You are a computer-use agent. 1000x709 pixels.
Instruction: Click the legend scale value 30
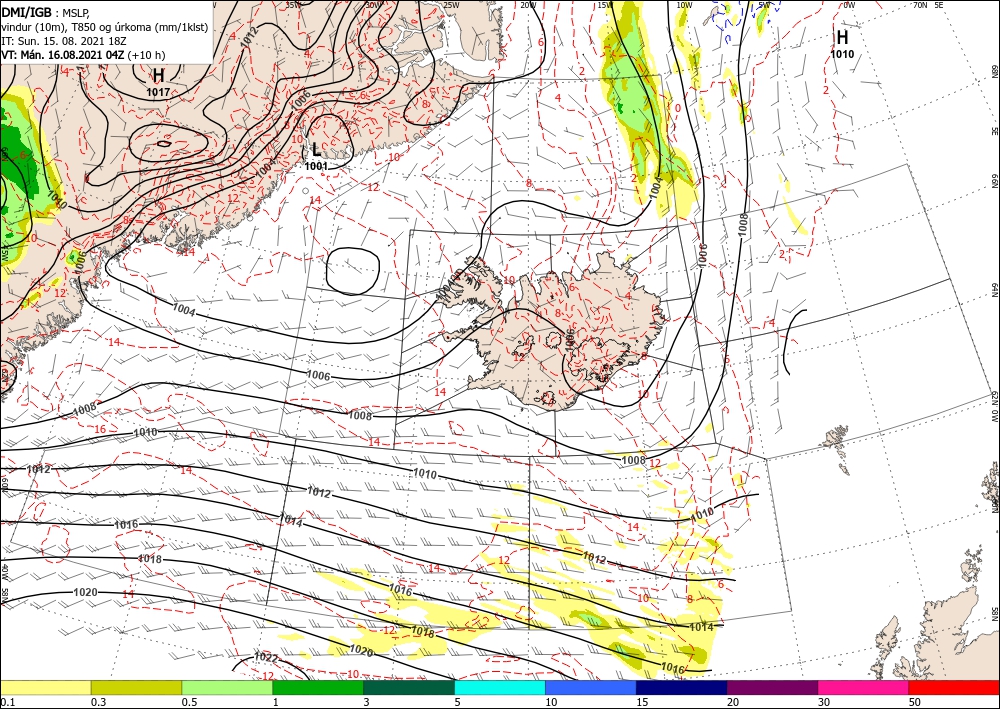tap(825, 702)
